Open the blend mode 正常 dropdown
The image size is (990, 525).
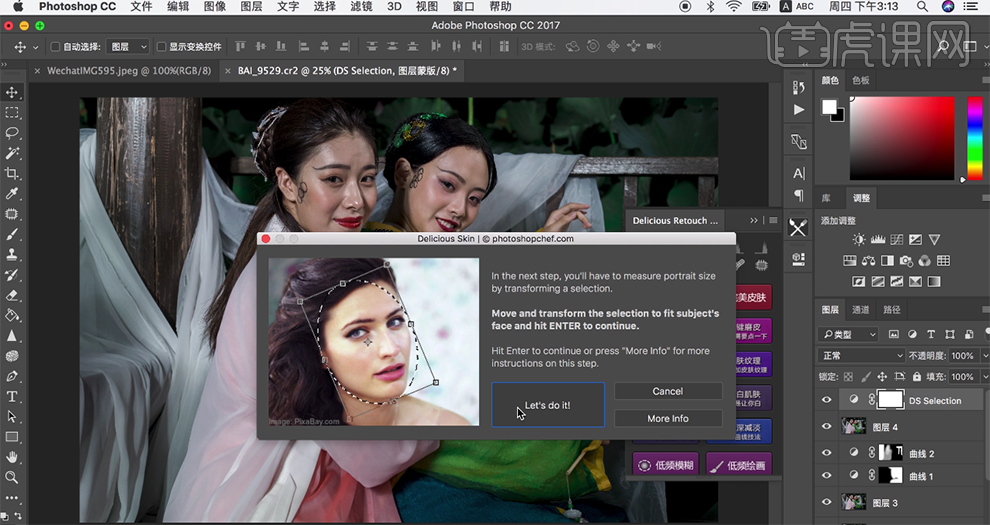click(x=862, y=356)
